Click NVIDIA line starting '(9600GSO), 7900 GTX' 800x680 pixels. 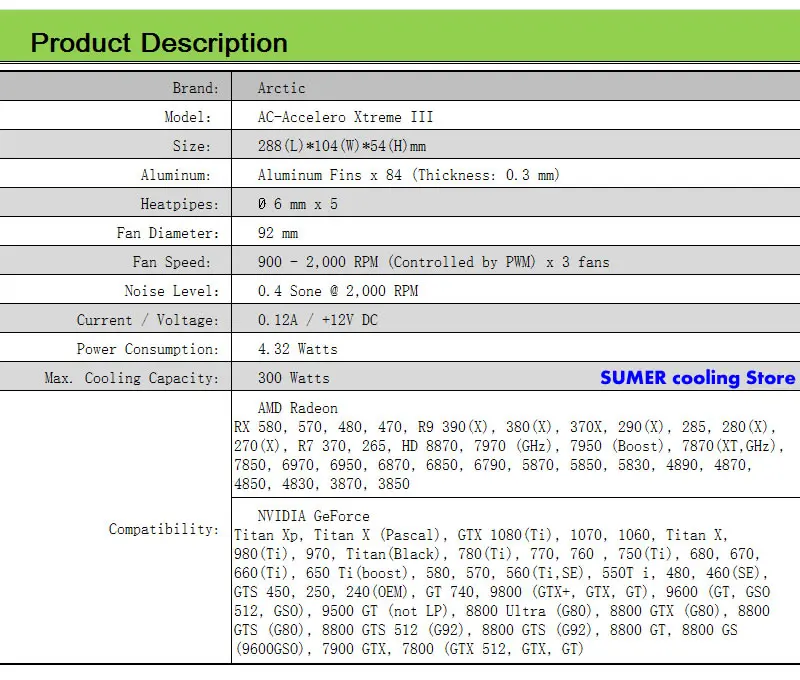coord(409,649)
